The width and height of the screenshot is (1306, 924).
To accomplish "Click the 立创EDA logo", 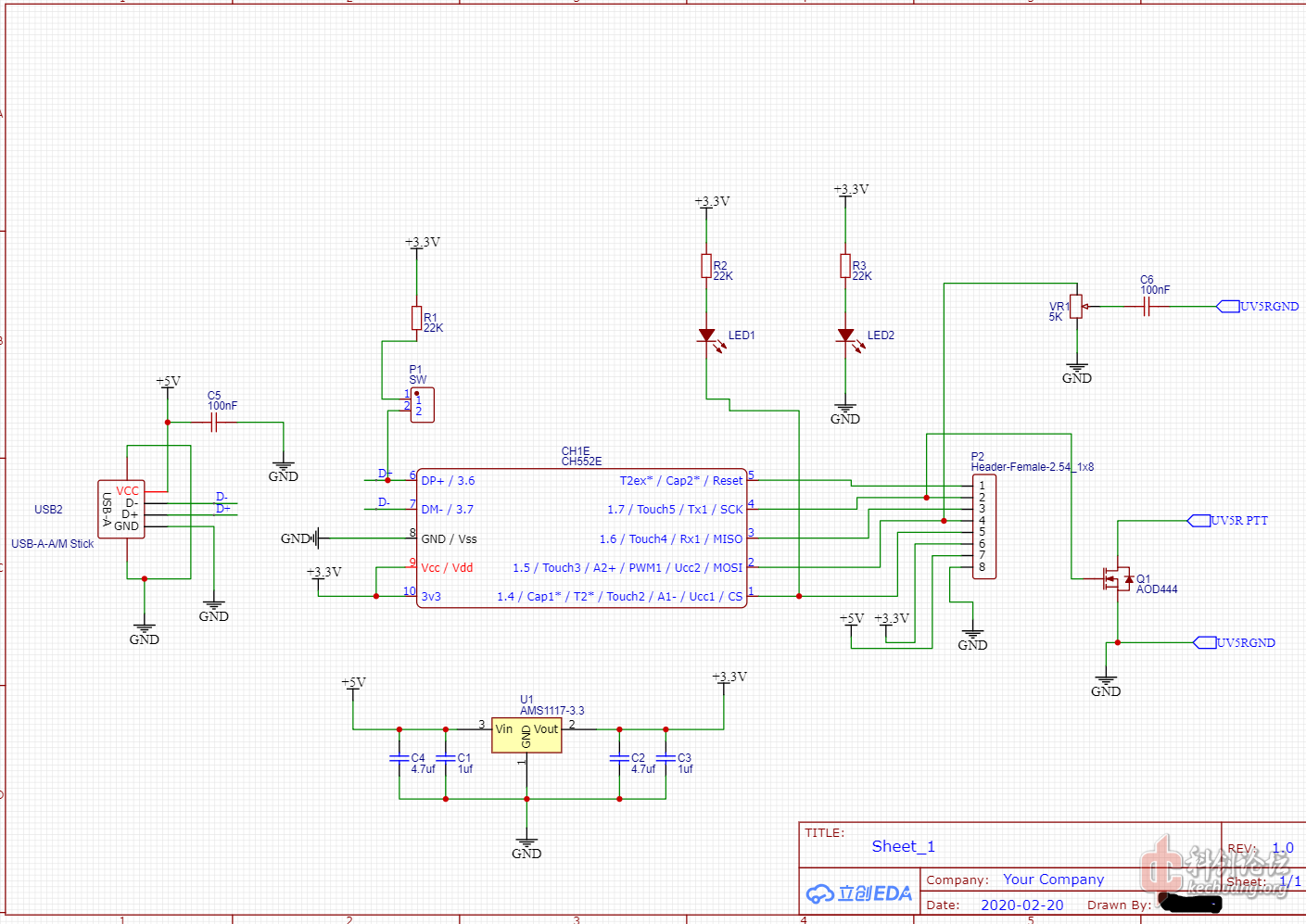I will click(x=859, y=893).
